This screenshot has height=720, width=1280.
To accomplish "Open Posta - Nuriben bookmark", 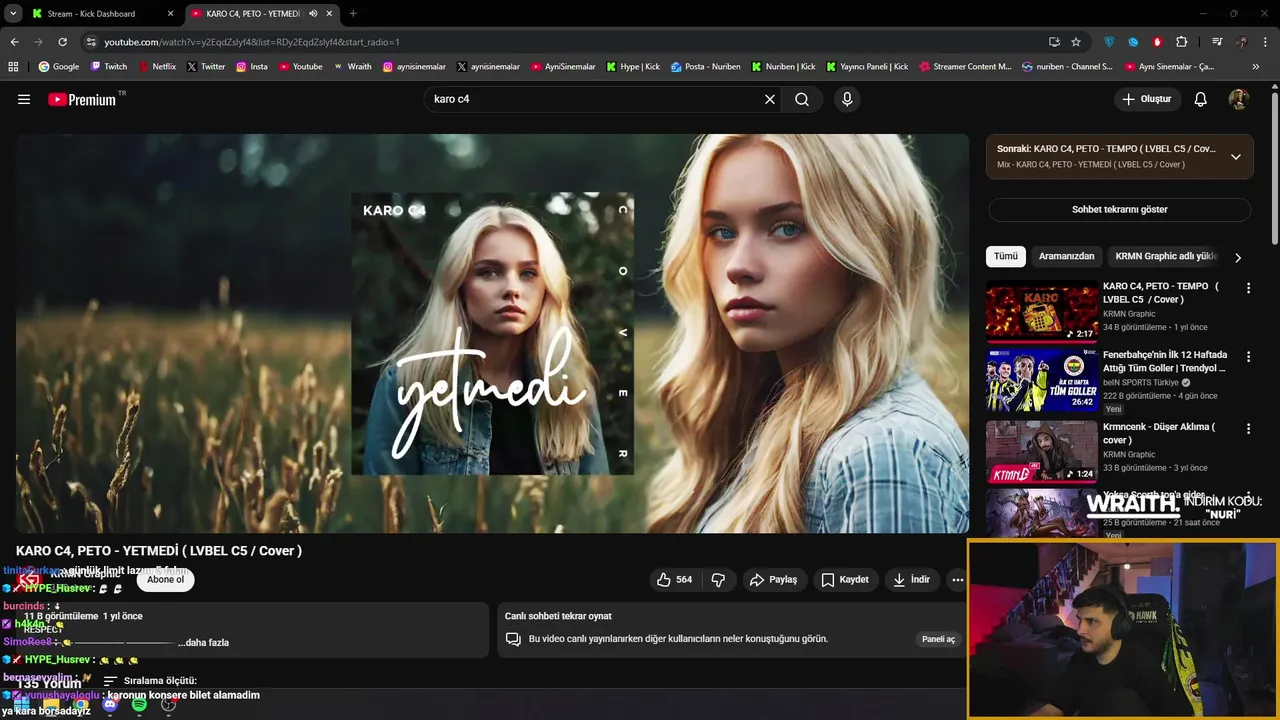I will (706, 66).
